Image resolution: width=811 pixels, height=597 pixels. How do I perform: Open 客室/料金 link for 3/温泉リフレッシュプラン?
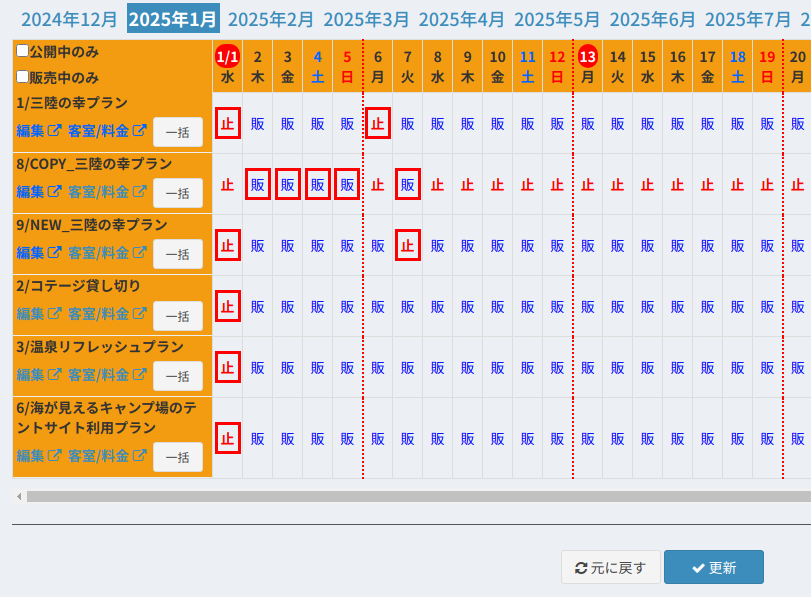pos(107,375)
